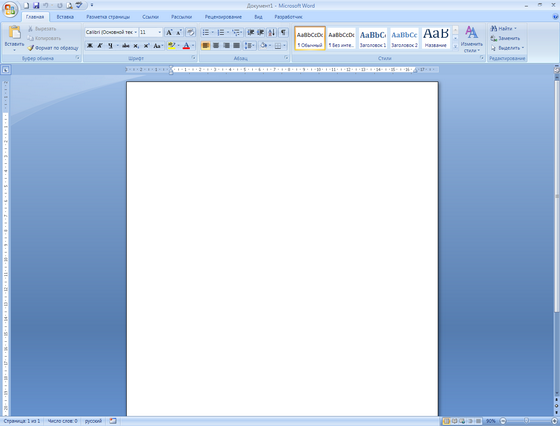This screenshot has height=426, width=560.
Task: Clear formatting using the eraser icon
Action: click(x=191, y=32)
